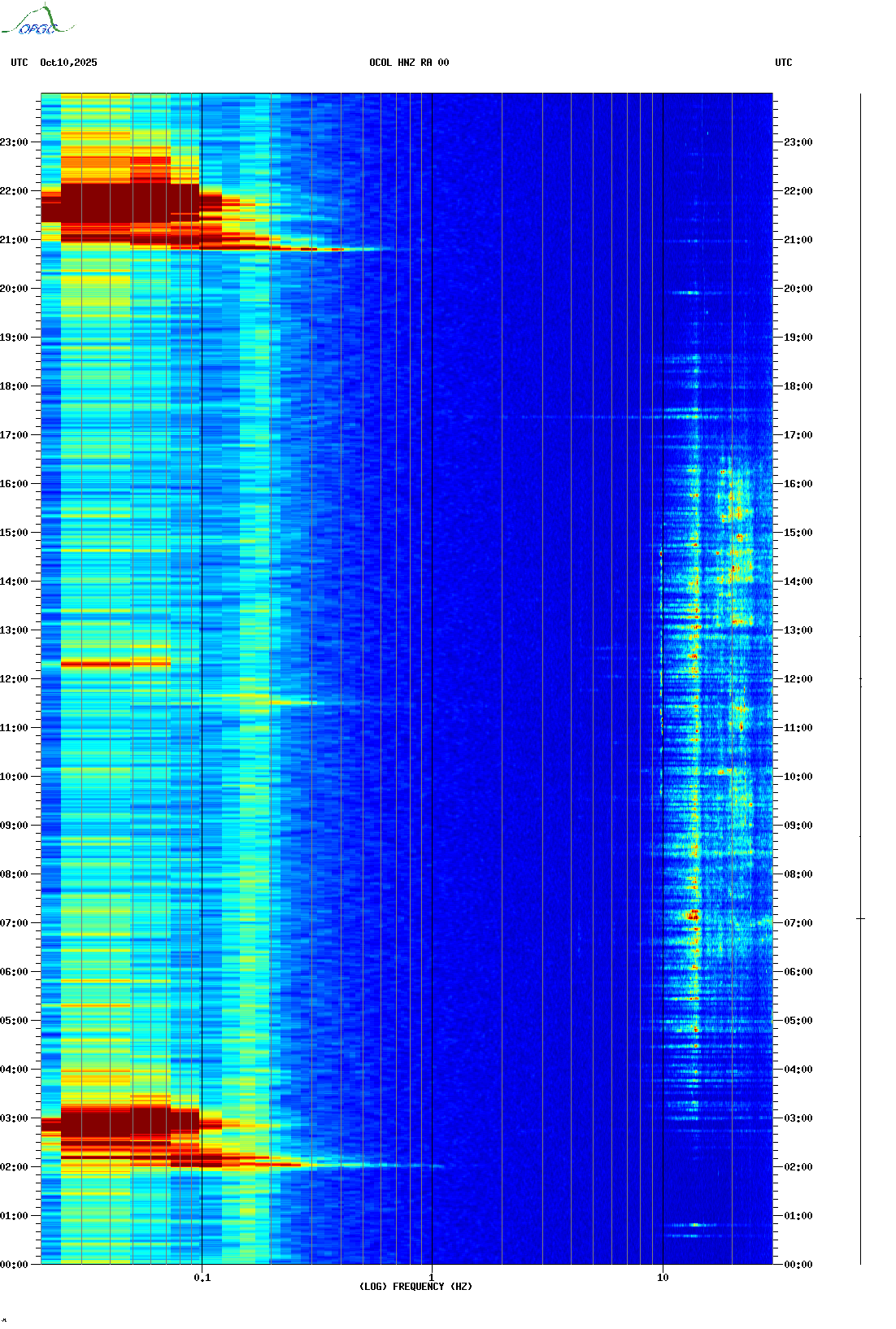The image size is (896, 1329).
Task: Click the left-axis 15:00 time label
Action: tap(14, 533)
